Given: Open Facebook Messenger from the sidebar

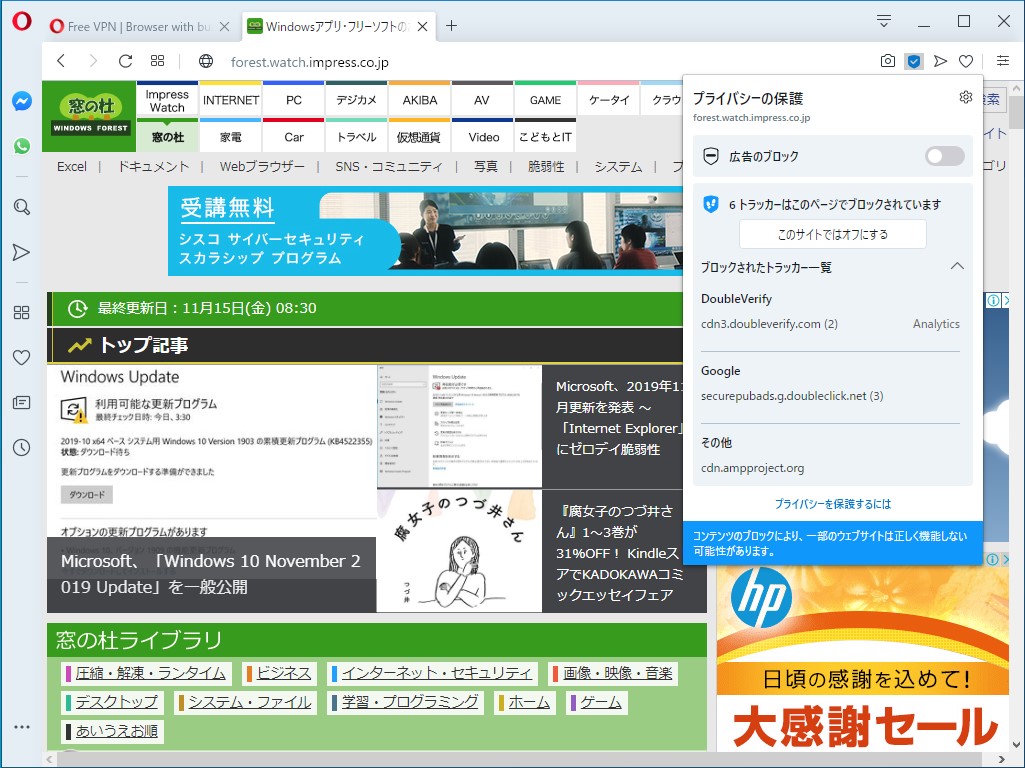Looking at the screenshot, I should 21,102.
